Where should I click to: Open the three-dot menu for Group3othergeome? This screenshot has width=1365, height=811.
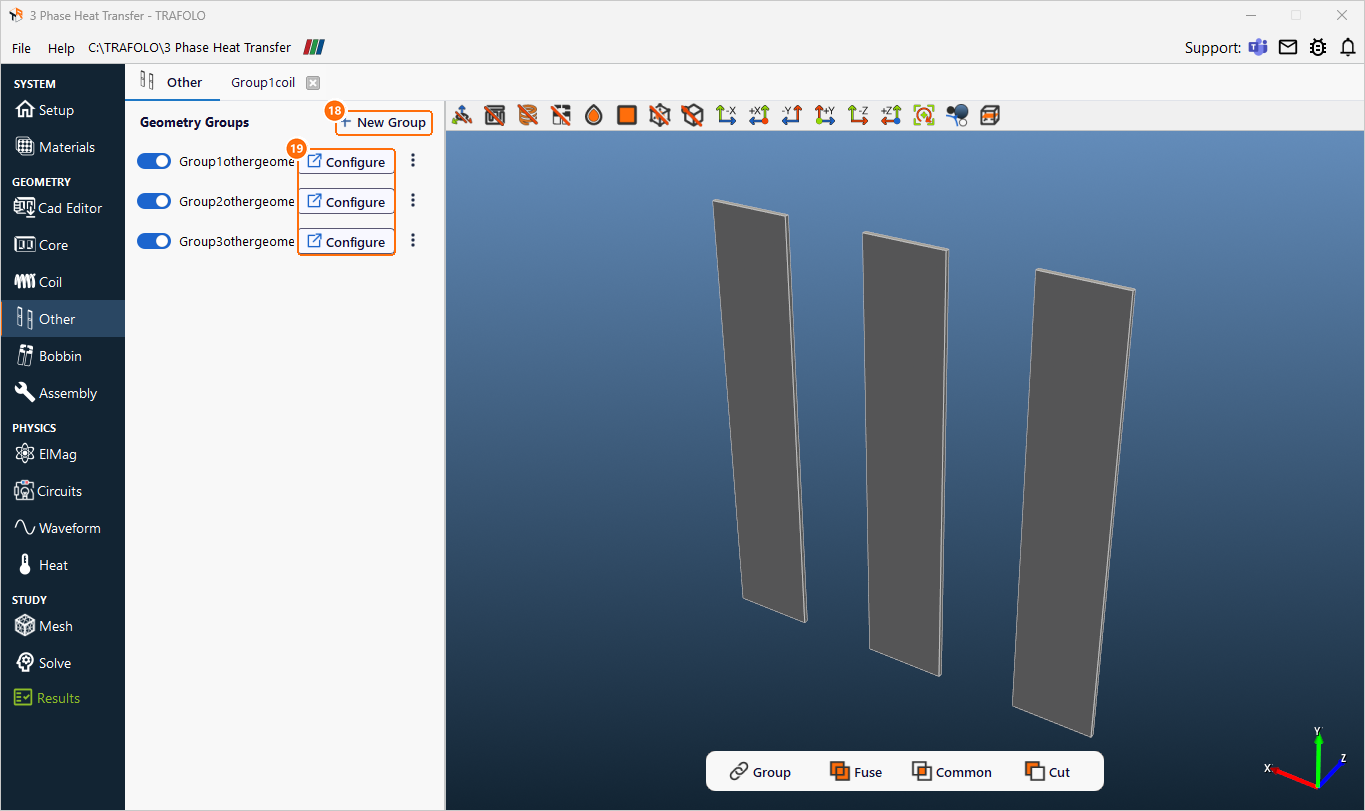(413, 241)
